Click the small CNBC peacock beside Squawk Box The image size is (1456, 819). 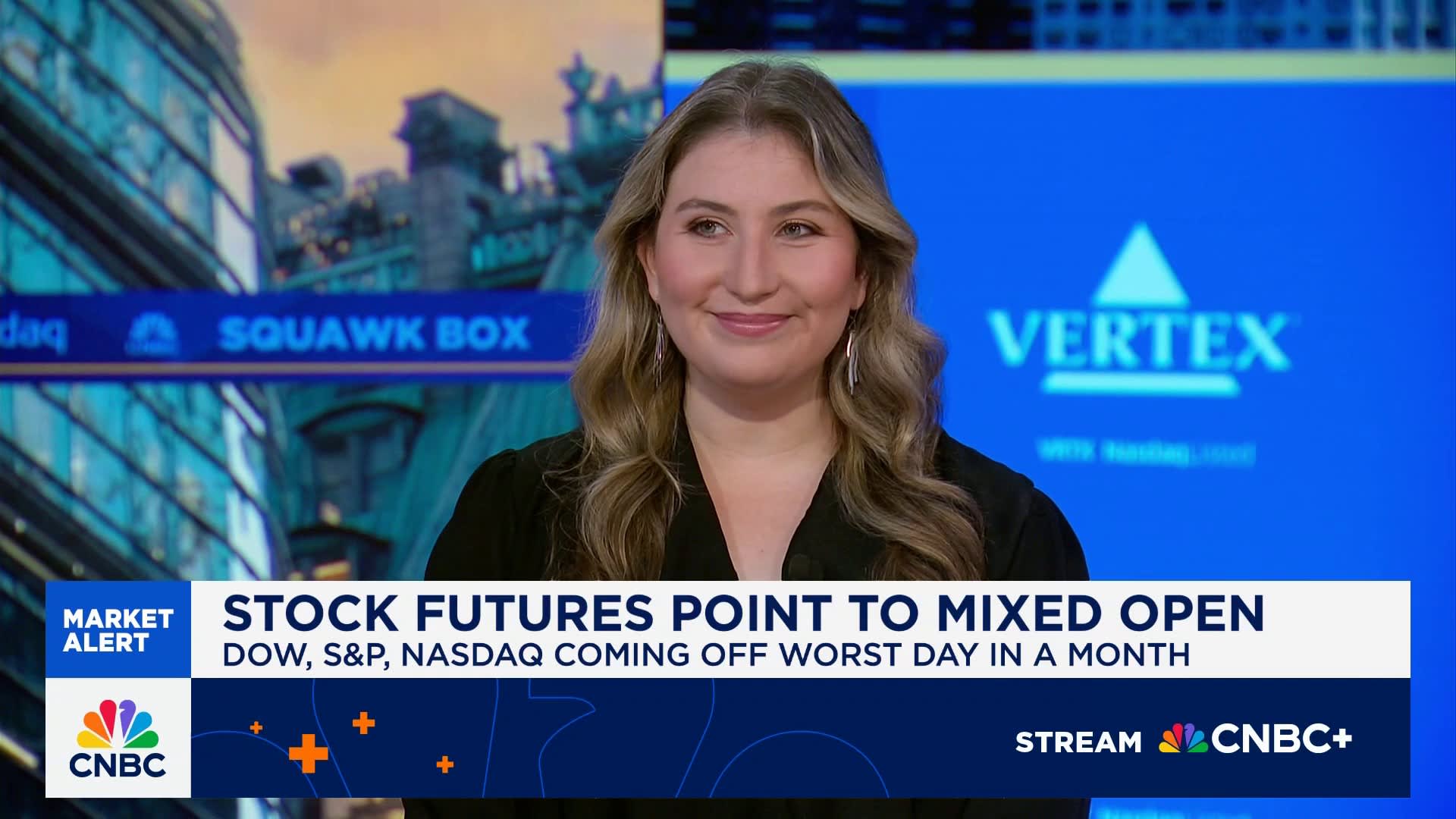tap(152, 334)
